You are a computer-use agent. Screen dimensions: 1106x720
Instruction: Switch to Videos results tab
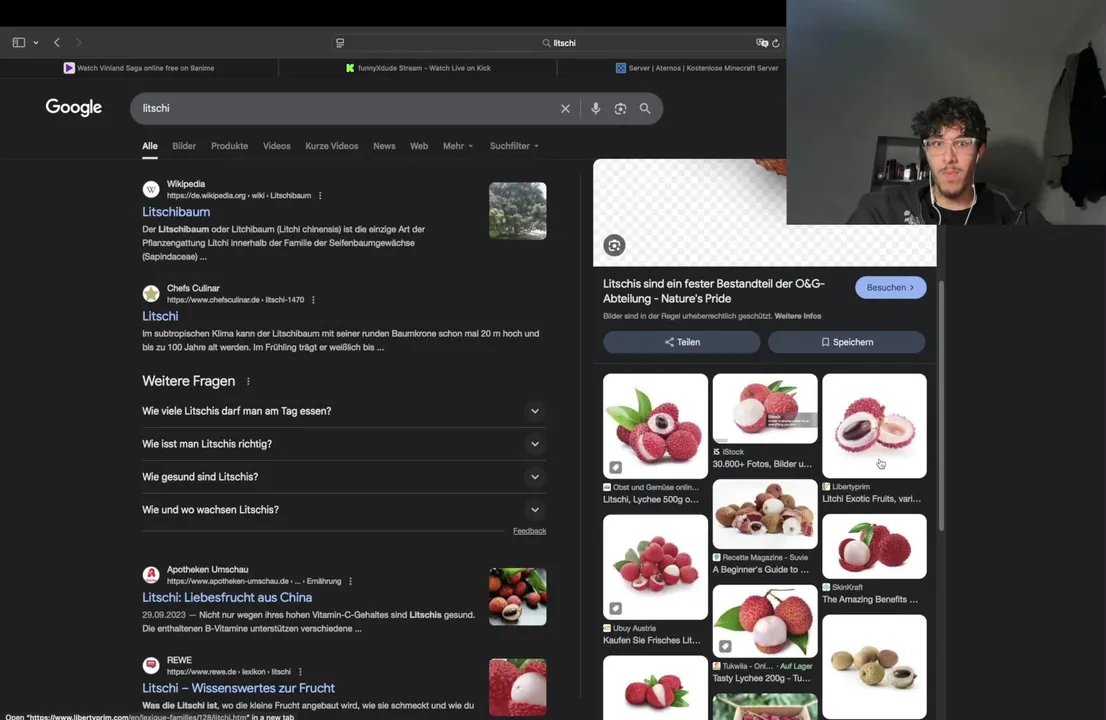click(276, 146)
